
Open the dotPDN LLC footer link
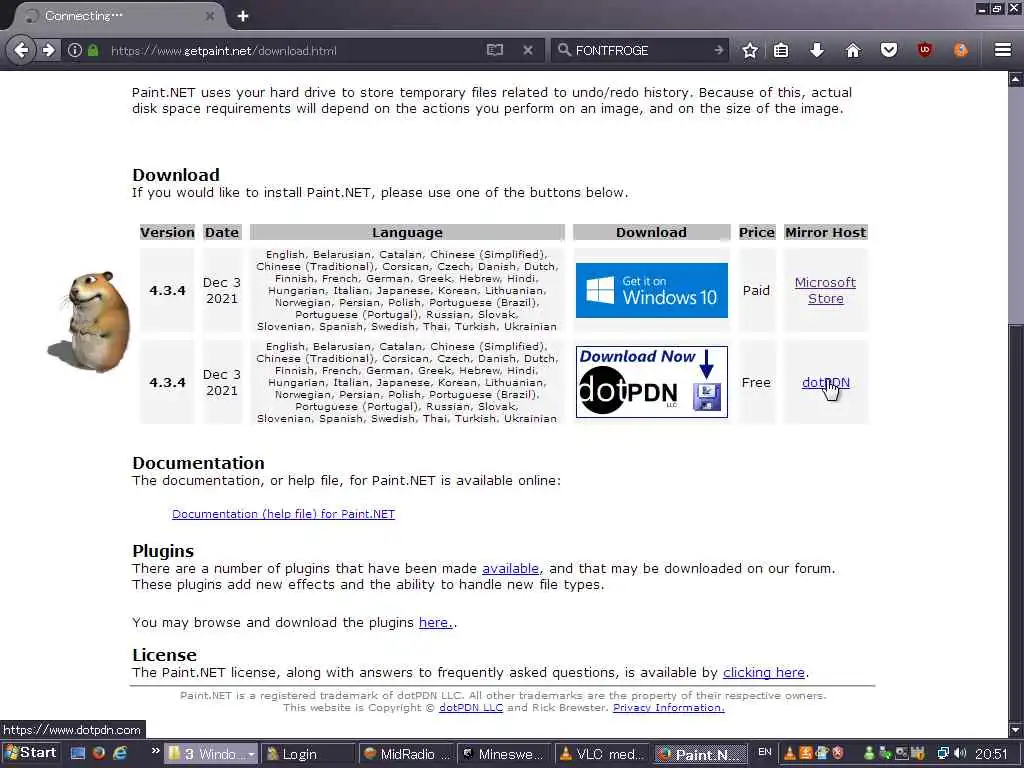(471, 708)
